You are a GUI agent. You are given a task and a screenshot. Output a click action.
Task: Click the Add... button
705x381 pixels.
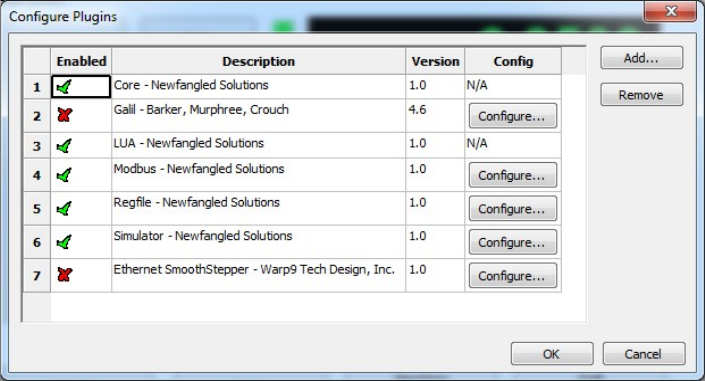[642, 58]
